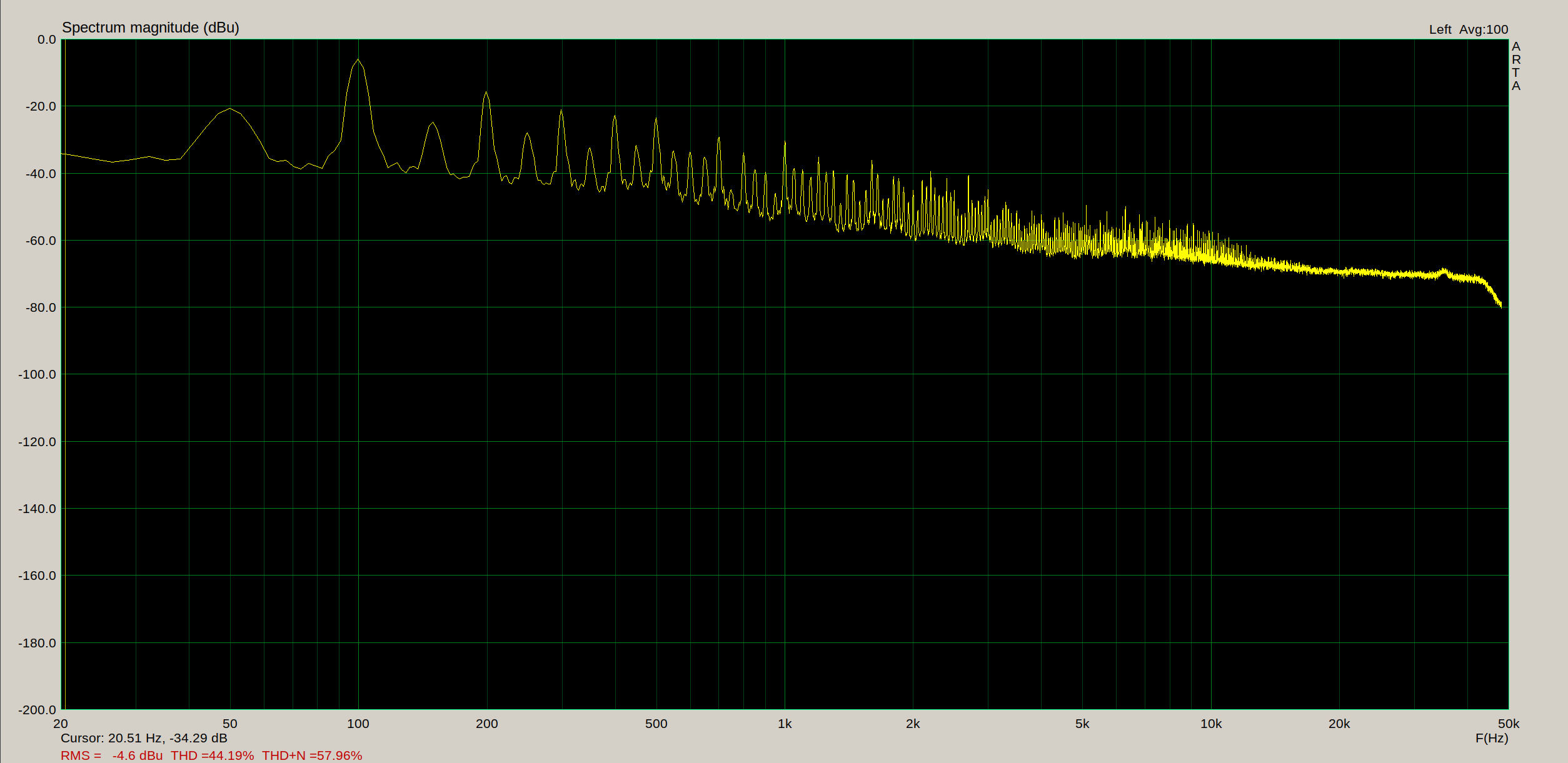Click the 5k frequency axis label
Screen dimensions: 1568x763
point(1082,724)
